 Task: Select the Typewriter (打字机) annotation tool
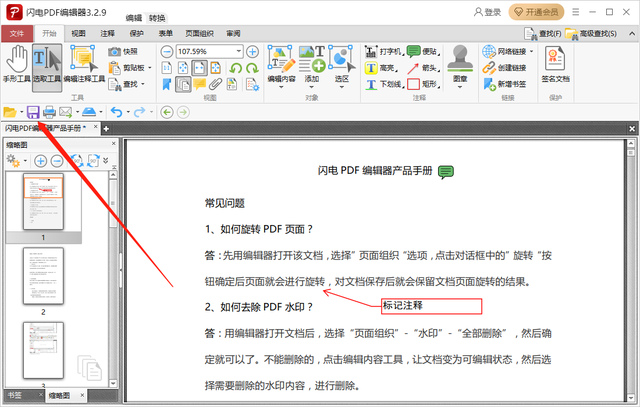383,51
